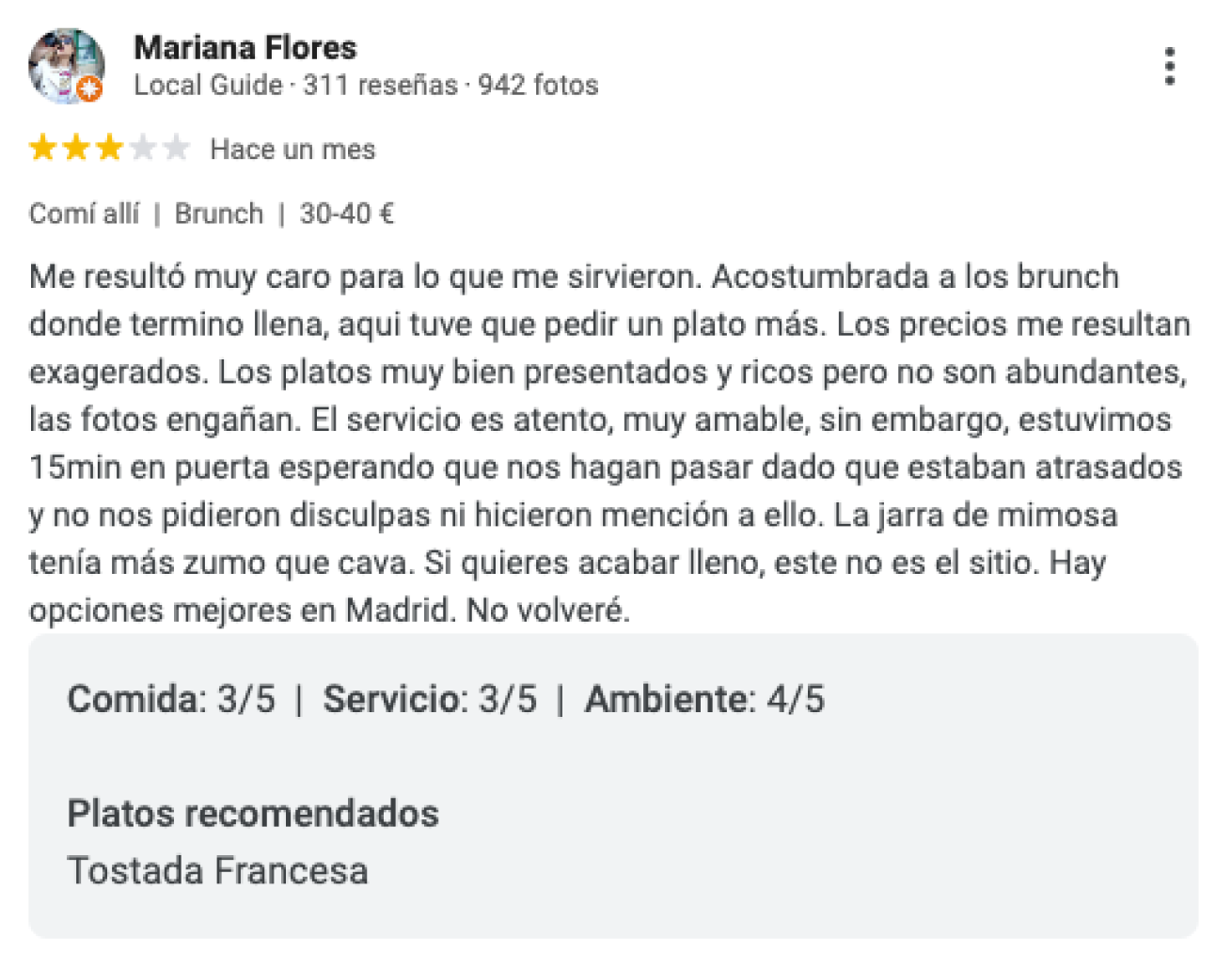Click the Comí allí label
1232x953 pixels.
click(x=84, y=214)
